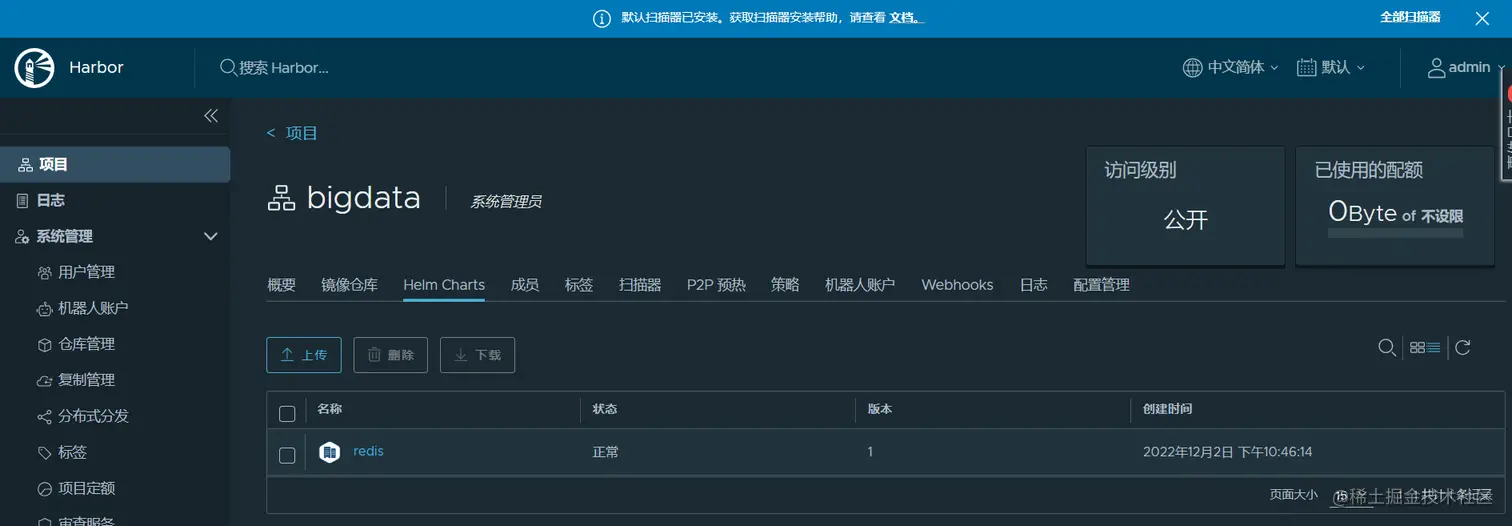
Task: Click the 正常 status cell
Action: 606,452
